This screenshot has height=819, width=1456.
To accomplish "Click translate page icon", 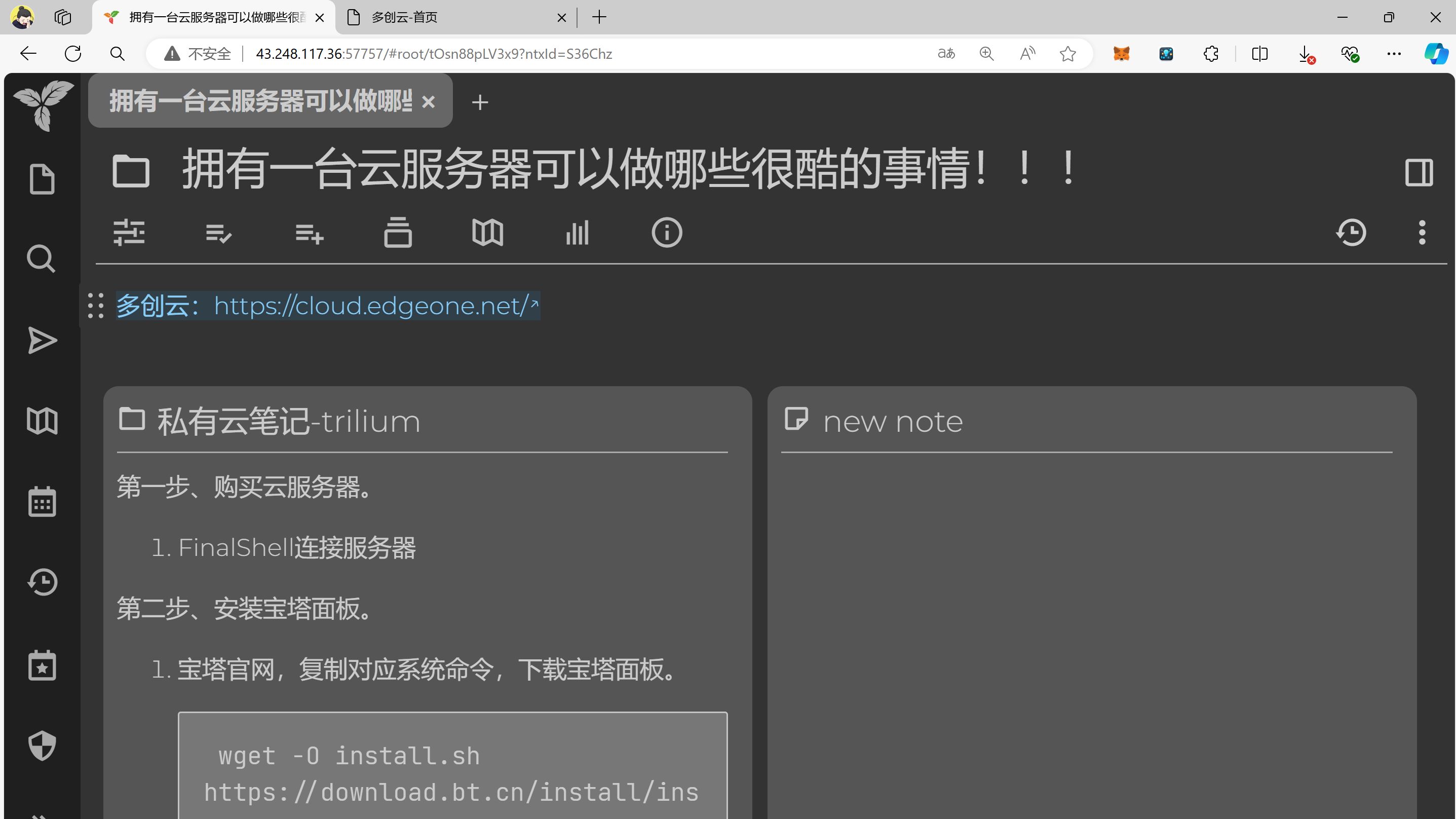I will point(946,54).
